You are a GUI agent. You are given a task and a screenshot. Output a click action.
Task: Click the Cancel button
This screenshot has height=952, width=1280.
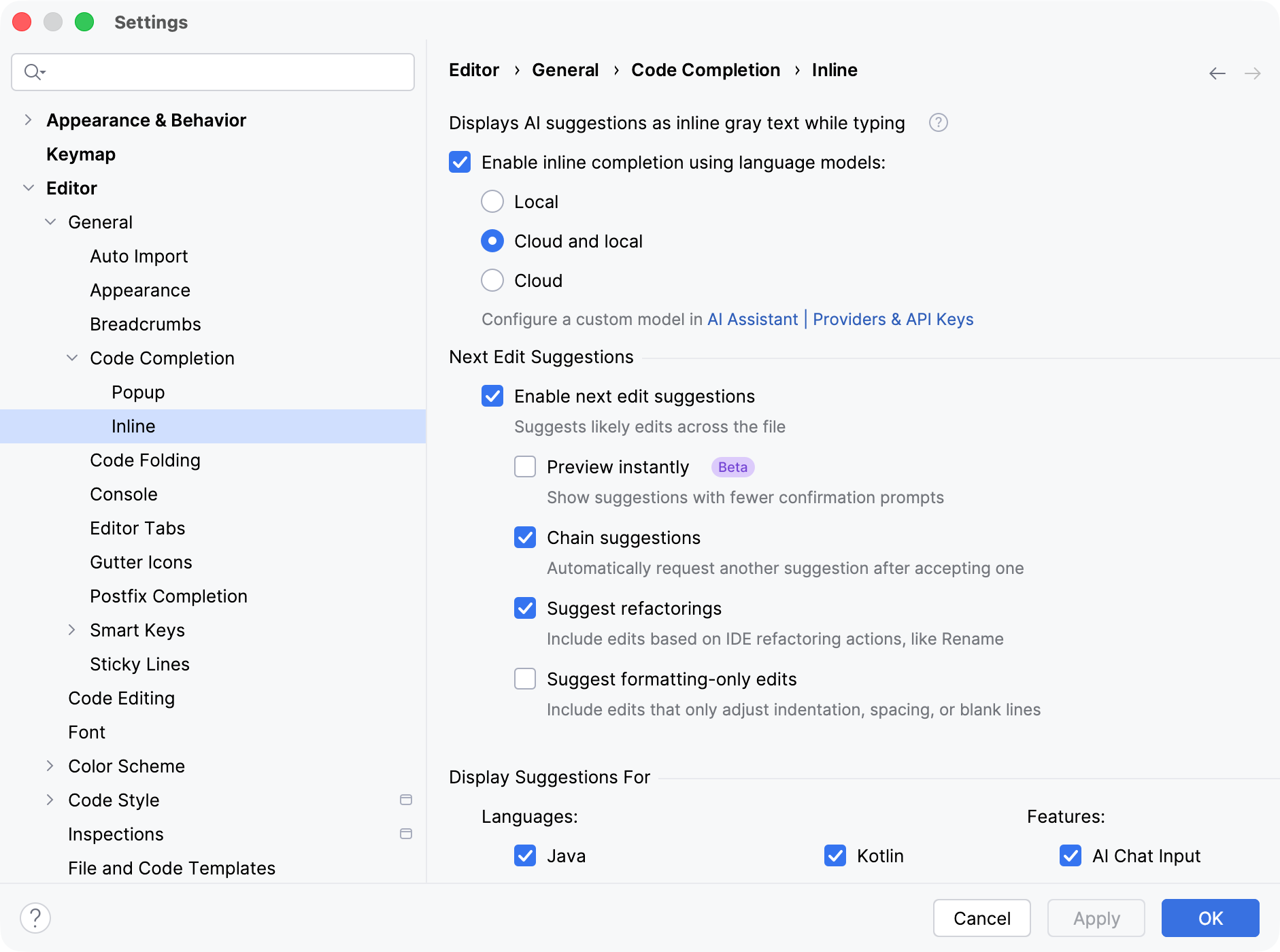coord(981,918)
